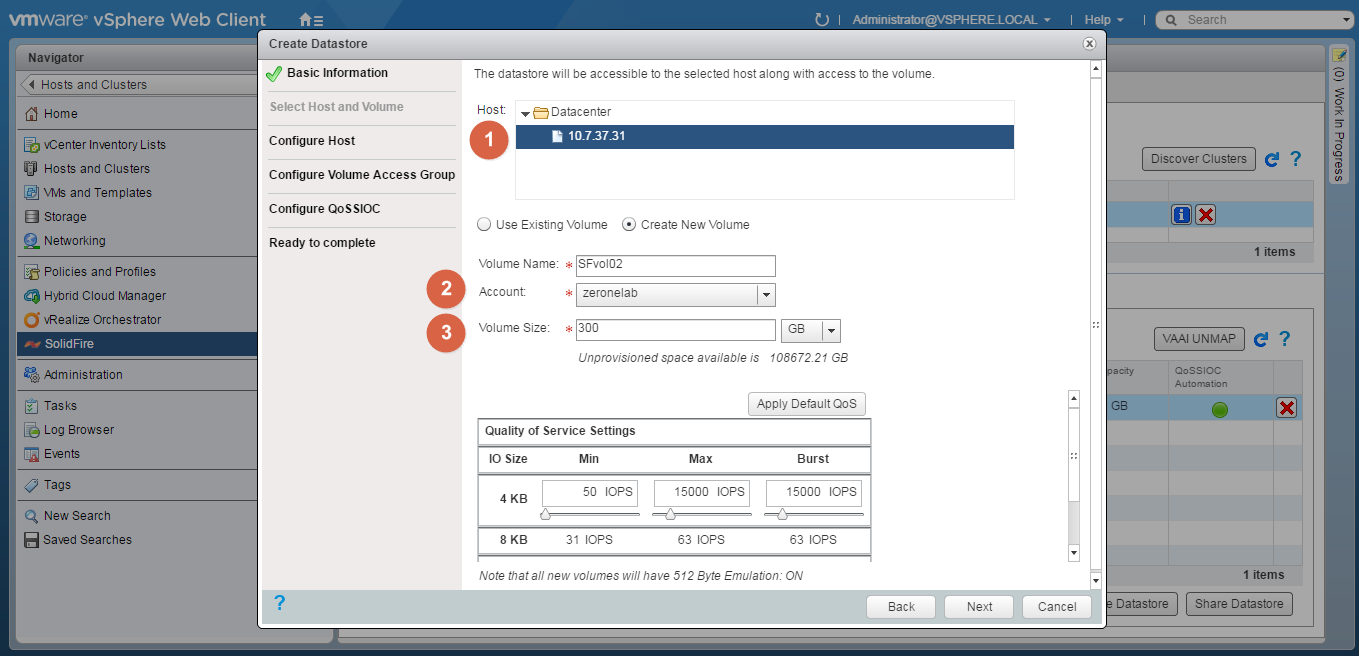The width and height of the screenshot is (1359, 656).
Task: Click the Max IOPS slider handle
Action: [x=670, y=515]
